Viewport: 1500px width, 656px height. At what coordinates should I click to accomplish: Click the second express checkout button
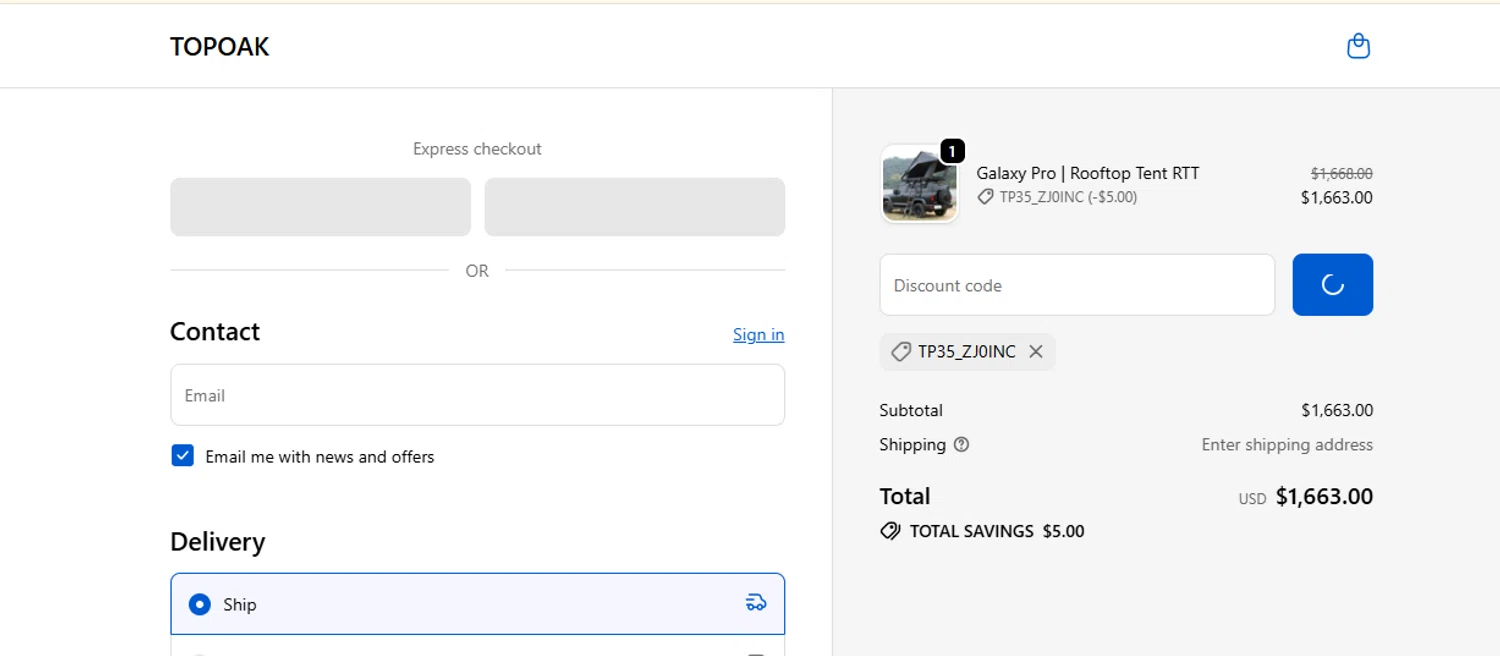pyautogui.click(x=634, y=207)
